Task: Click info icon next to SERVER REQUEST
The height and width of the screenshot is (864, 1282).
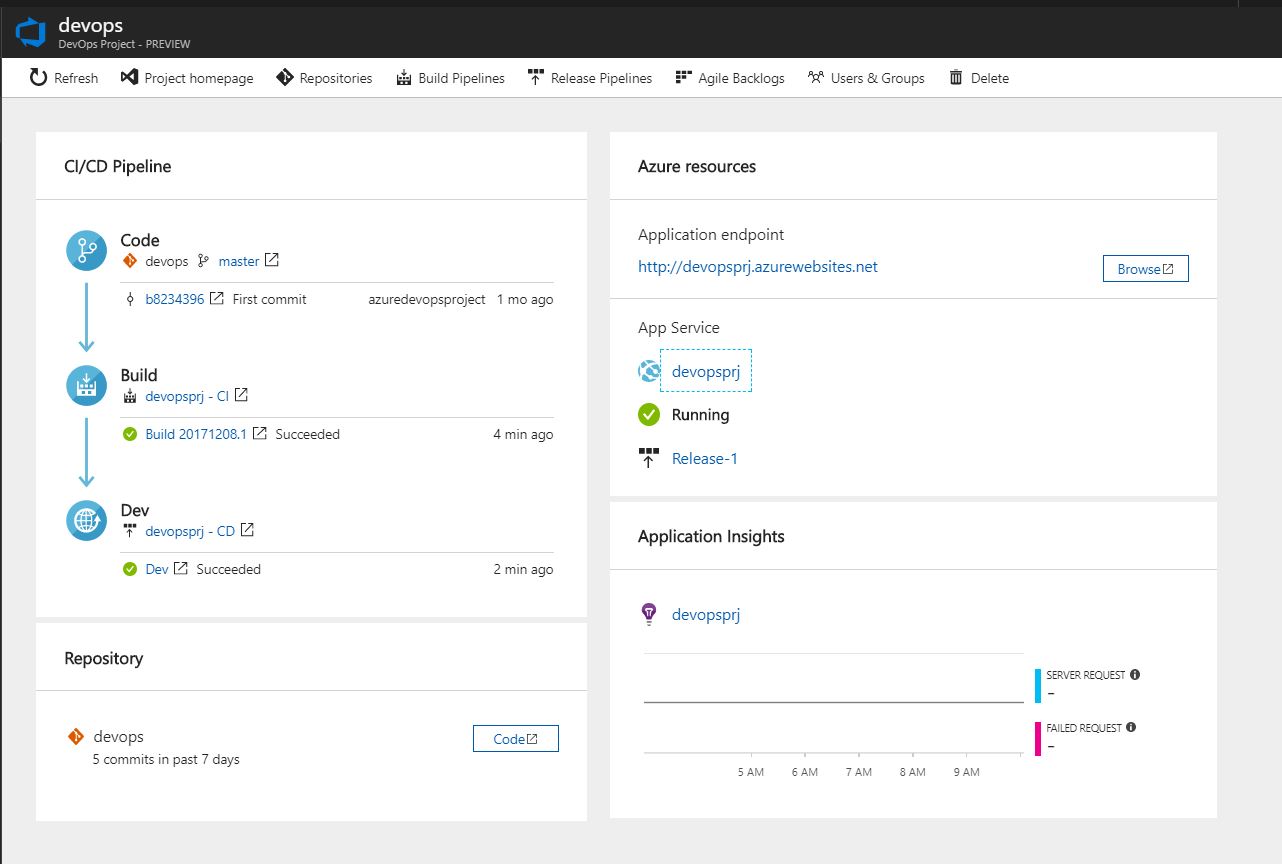Action: coord(1135,675)
